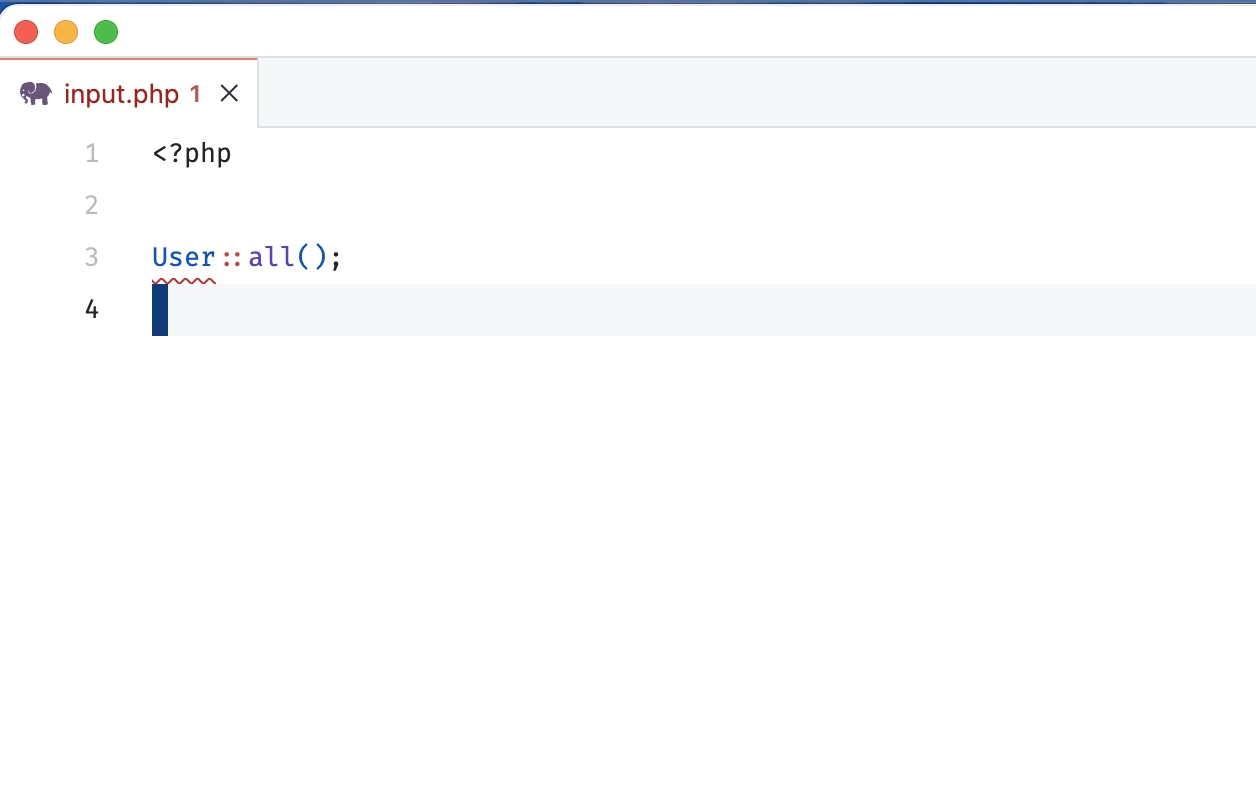Click the error count badge on input.php tab
This screenshot has height=790, width=1256.
click(x=195, y=94)
